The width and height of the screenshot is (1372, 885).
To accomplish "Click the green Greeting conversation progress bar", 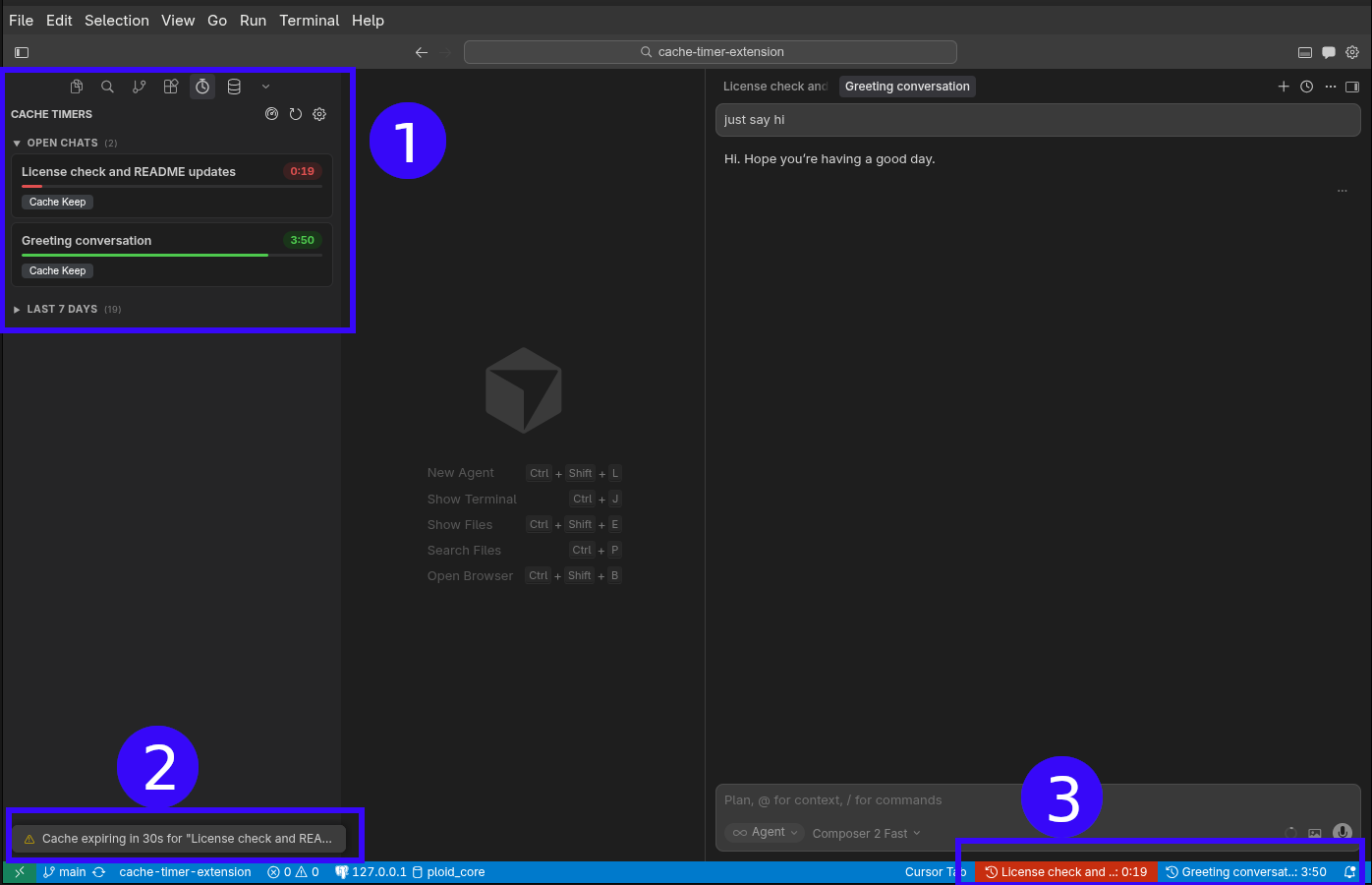I will [x=172, y=255].
